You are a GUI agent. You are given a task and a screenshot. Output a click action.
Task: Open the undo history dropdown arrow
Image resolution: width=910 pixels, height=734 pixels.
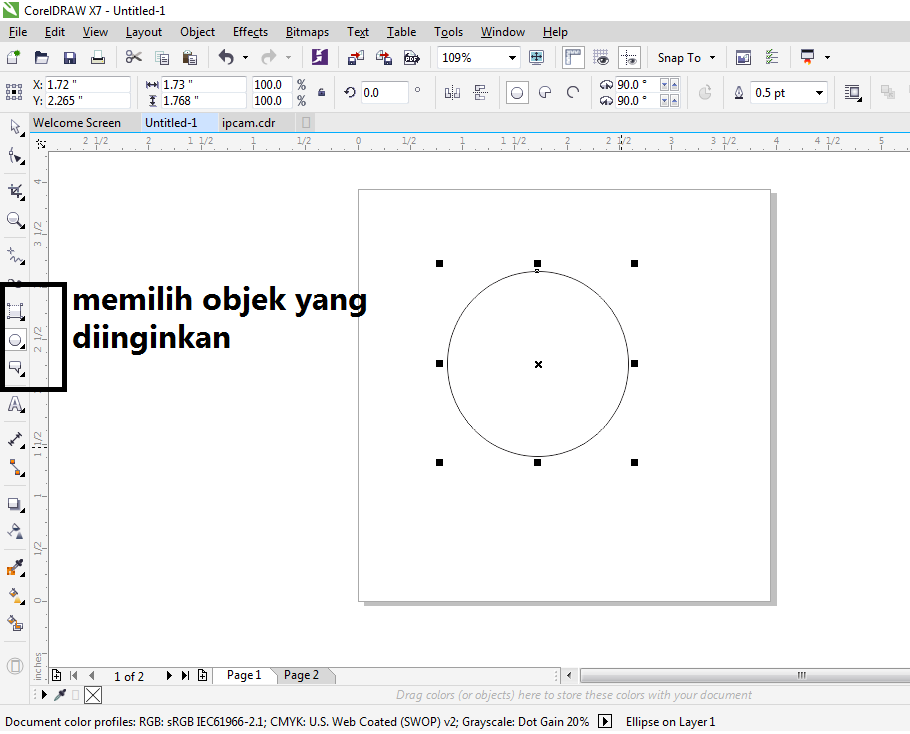tap(245, 57)
